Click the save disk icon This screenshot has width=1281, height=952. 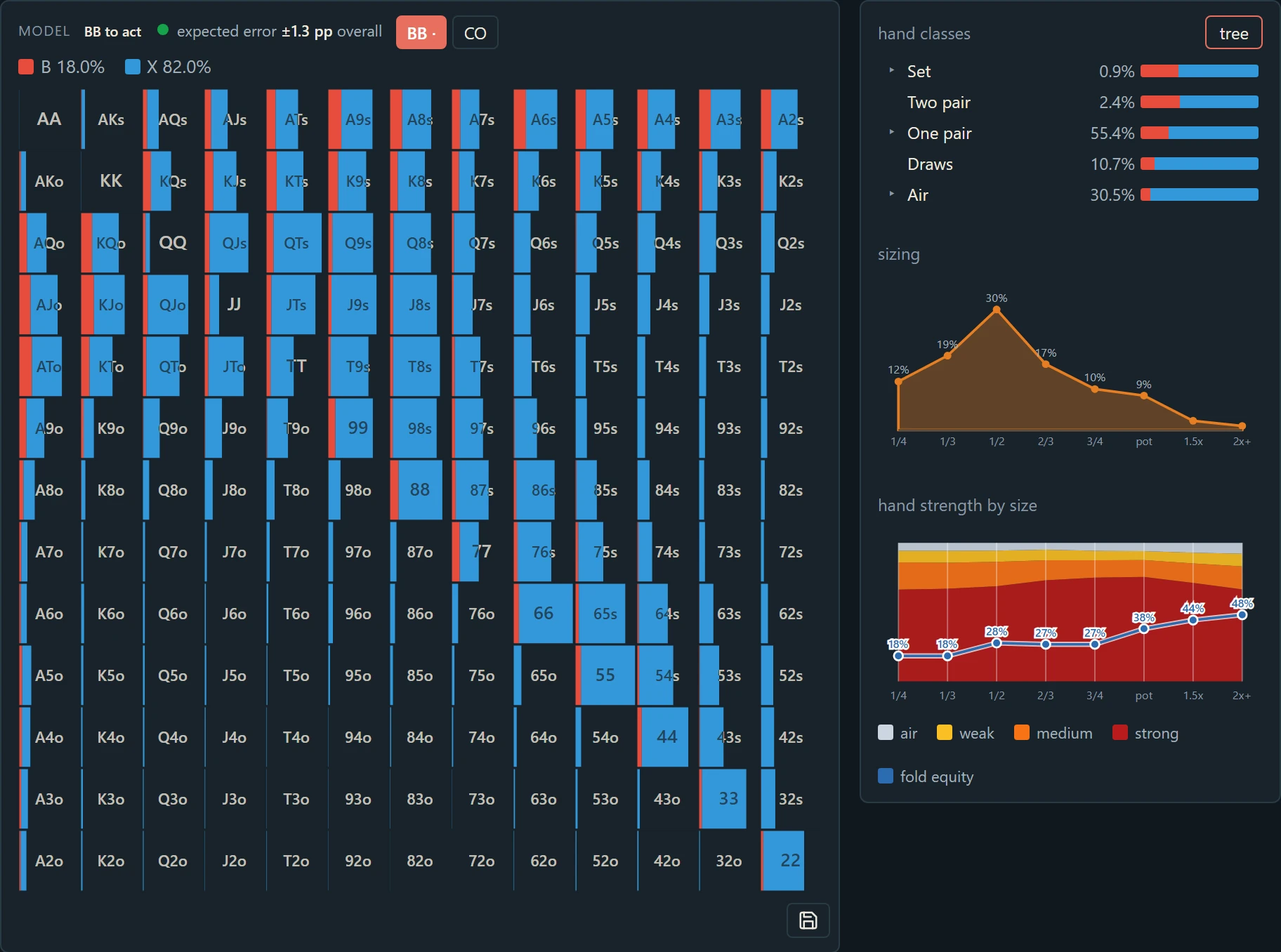pyautogui.click(x=808, y=920)
